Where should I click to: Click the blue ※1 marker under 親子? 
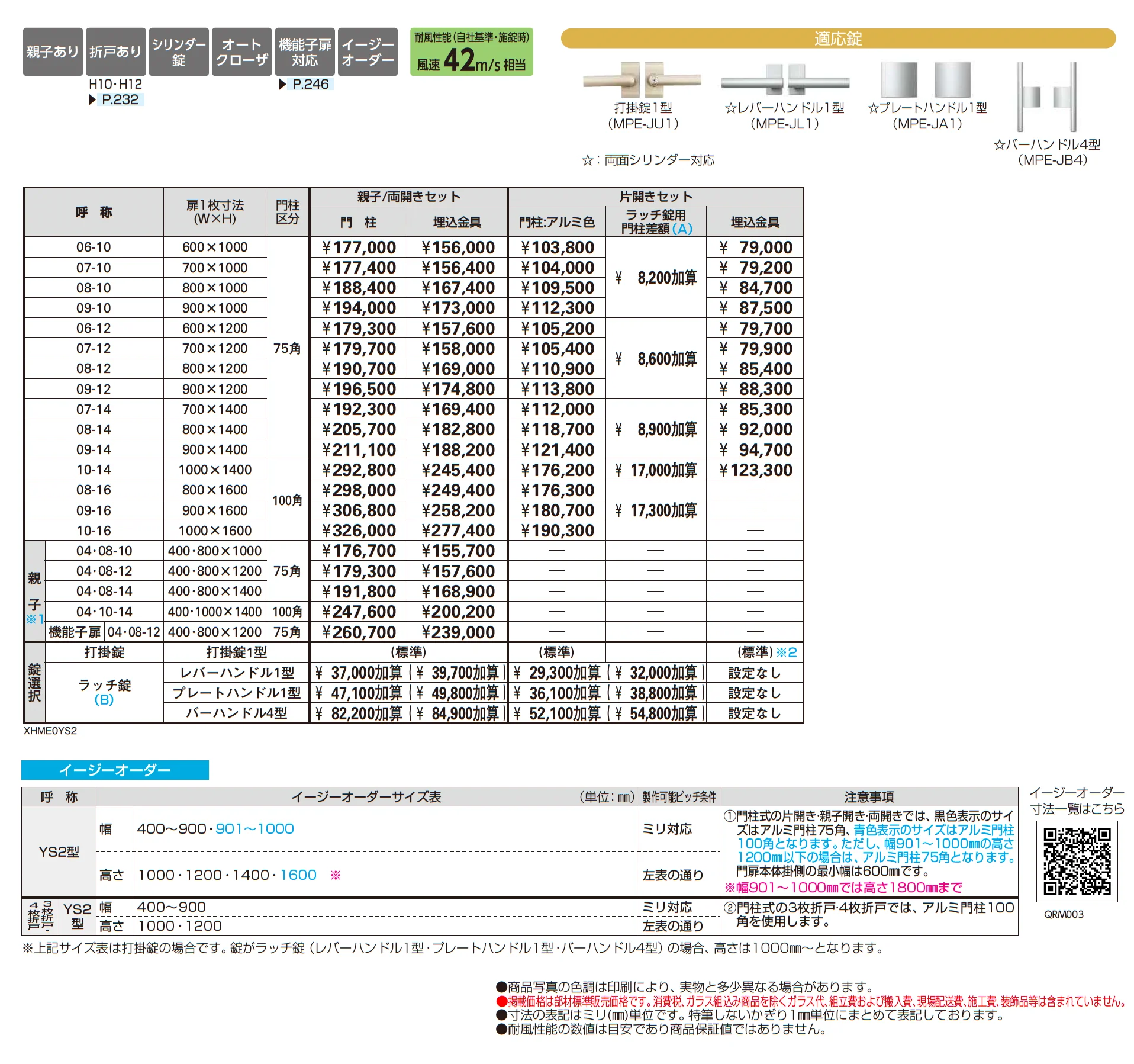34,619
